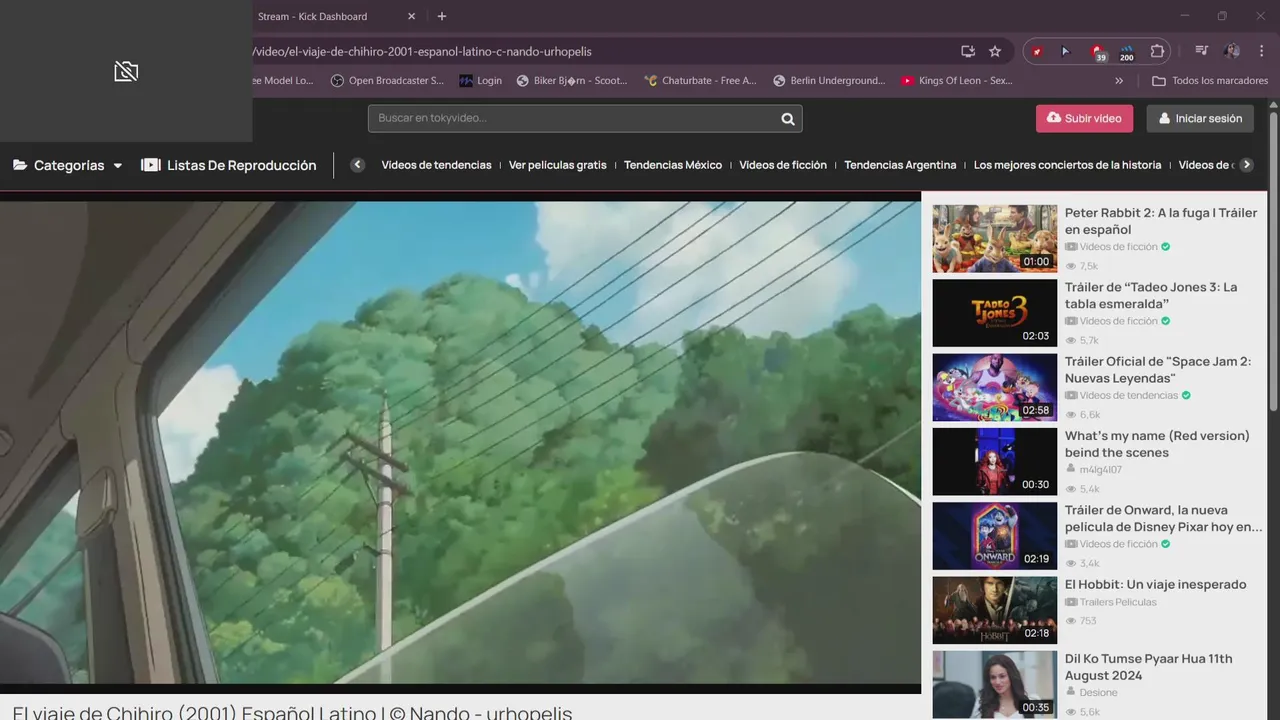Open the Extensions puzzle icon
Screen dimensions: 1280x720
[x=1157, y=51]
